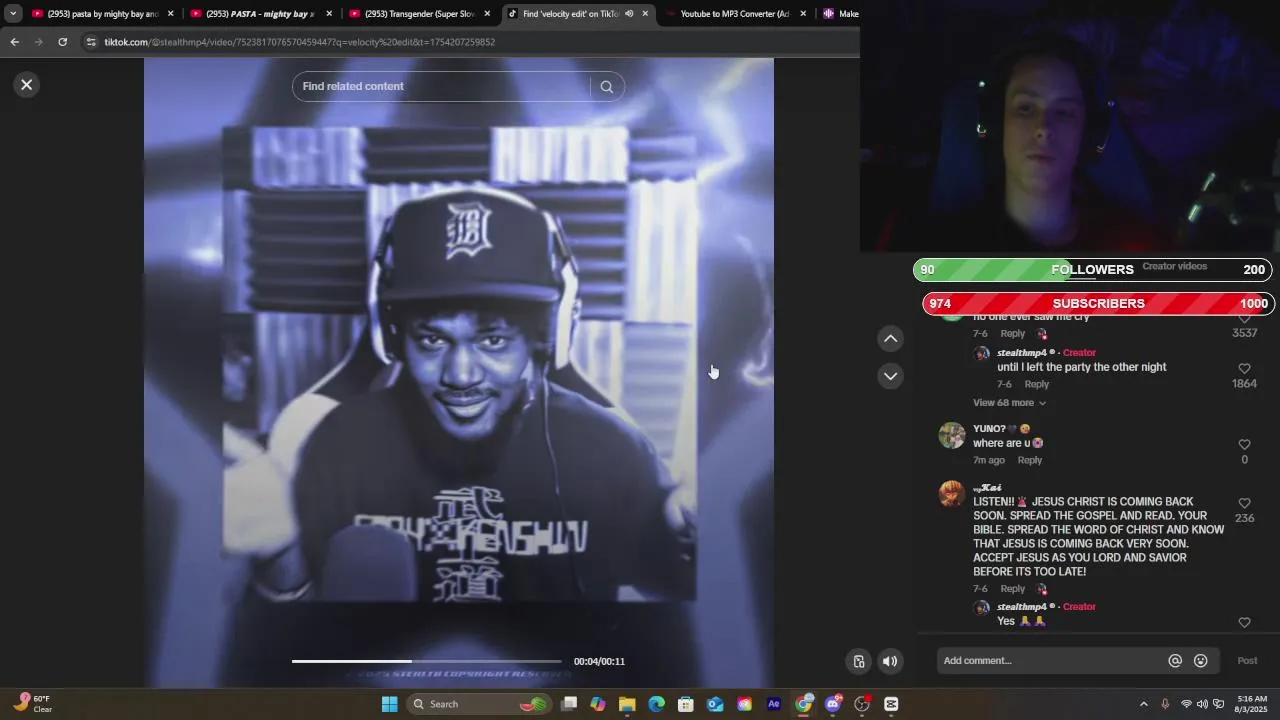
Task: Open Microsoft Edge from the taskbar
Action: [656, 704]
